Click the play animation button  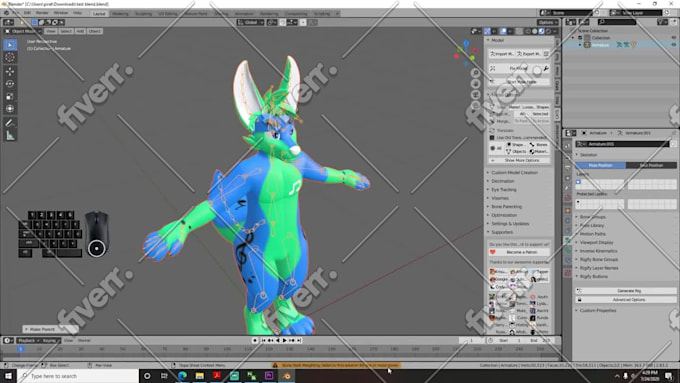(285, 340)
